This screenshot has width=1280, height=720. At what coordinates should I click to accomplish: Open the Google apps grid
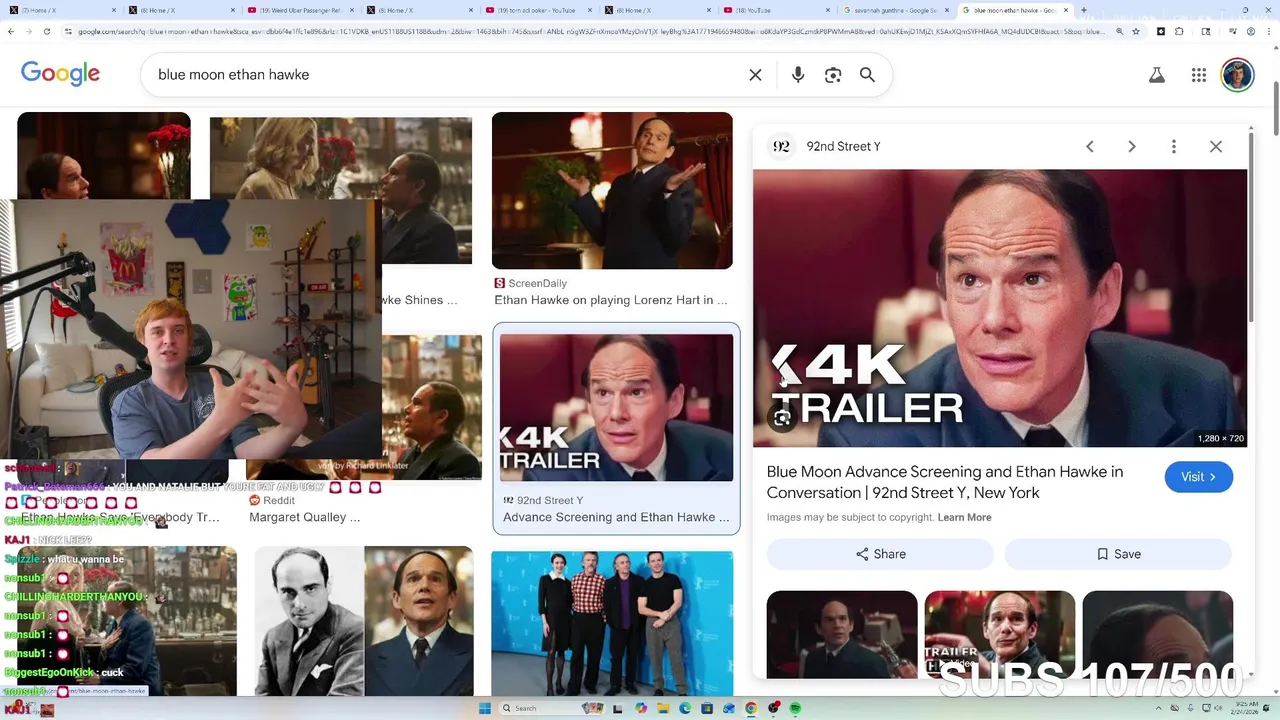coord(1199,75)
